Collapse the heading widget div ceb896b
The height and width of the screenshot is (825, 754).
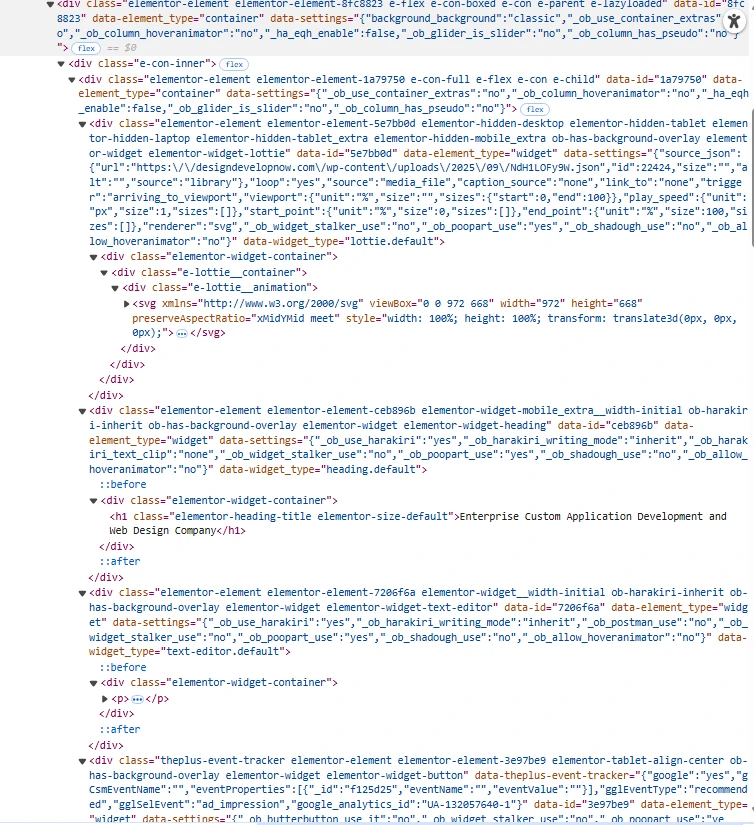point(83,410)
